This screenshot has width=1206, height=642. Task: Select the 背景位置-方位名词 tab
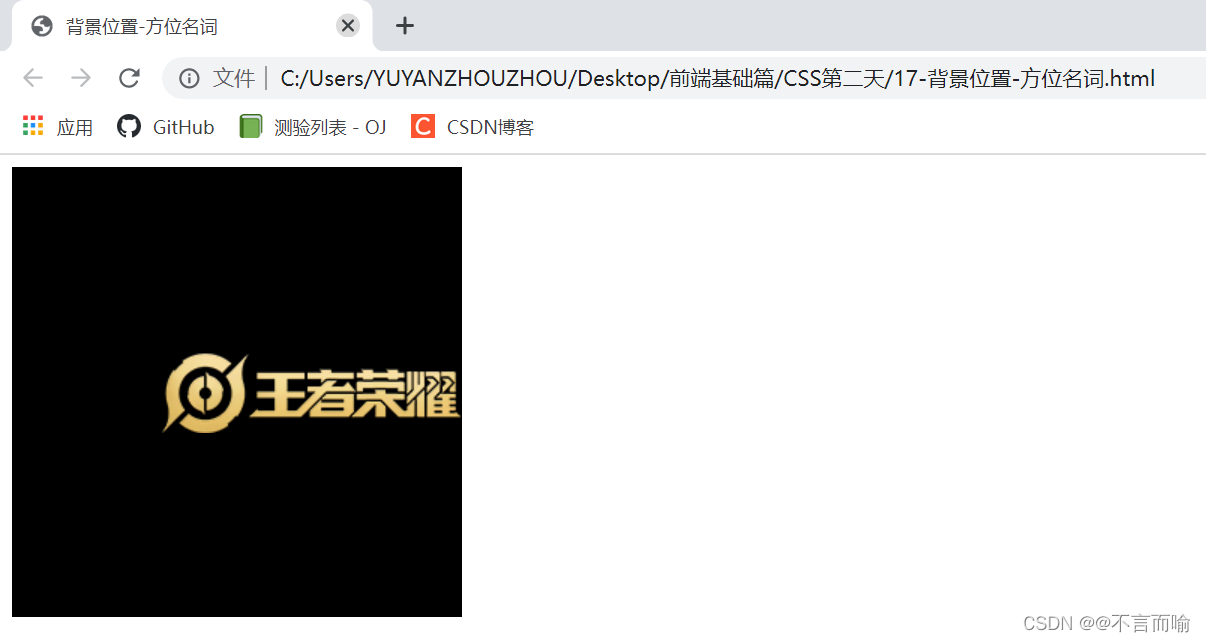pyautogui.click(x=192, y=26)
